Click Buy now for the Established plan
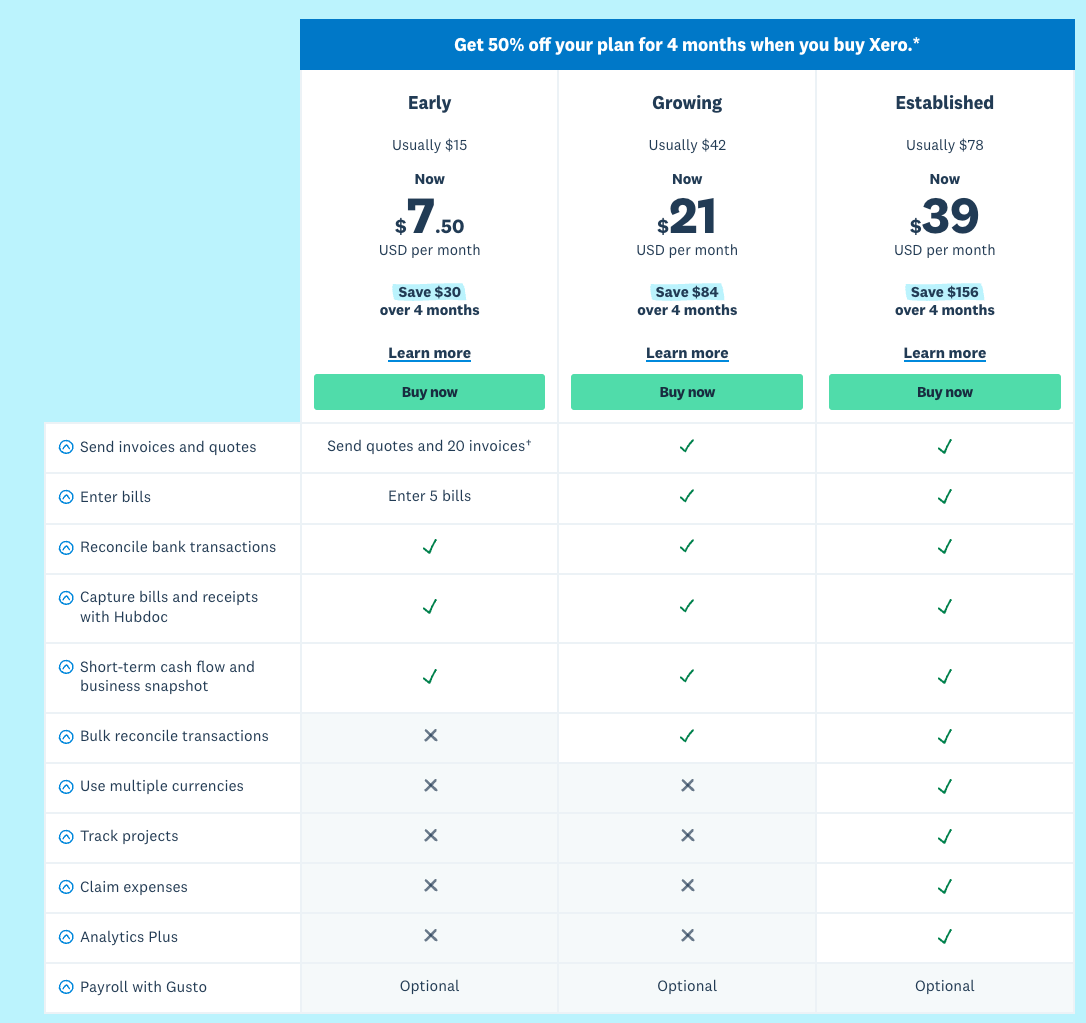Image resolution: width=1086 pixels, height=1023 pixels. tap(944, 392)
